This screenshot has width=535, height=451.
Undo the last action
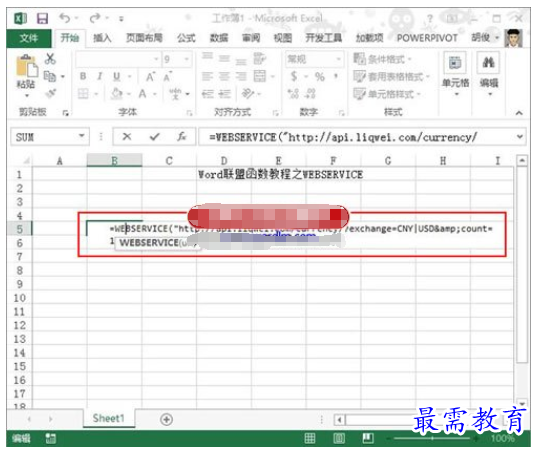click(x=64, y=18)
